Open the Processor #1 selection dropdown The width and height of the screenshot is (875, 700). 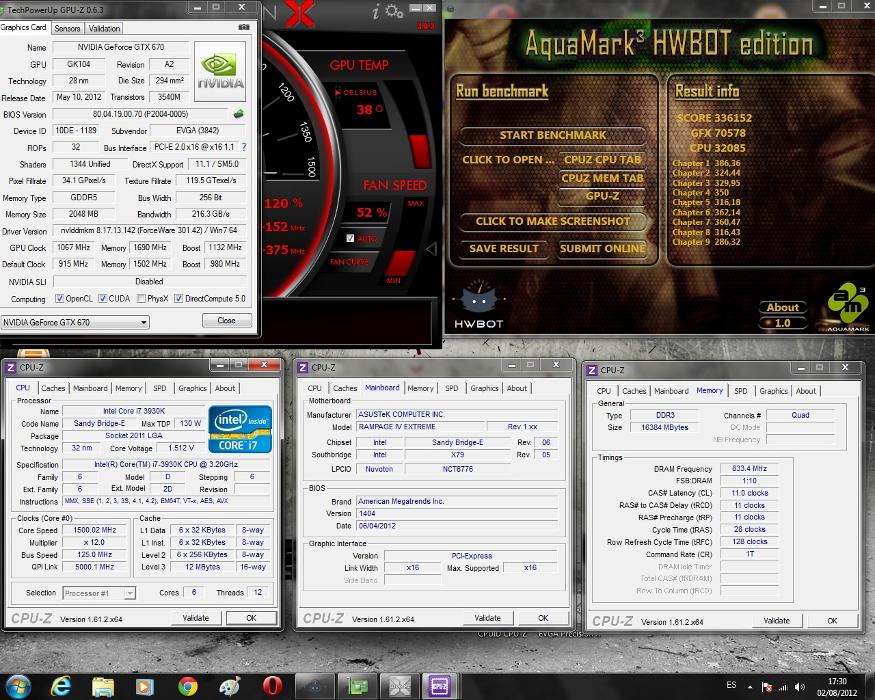pyautogui.click(x=99, y=593)
